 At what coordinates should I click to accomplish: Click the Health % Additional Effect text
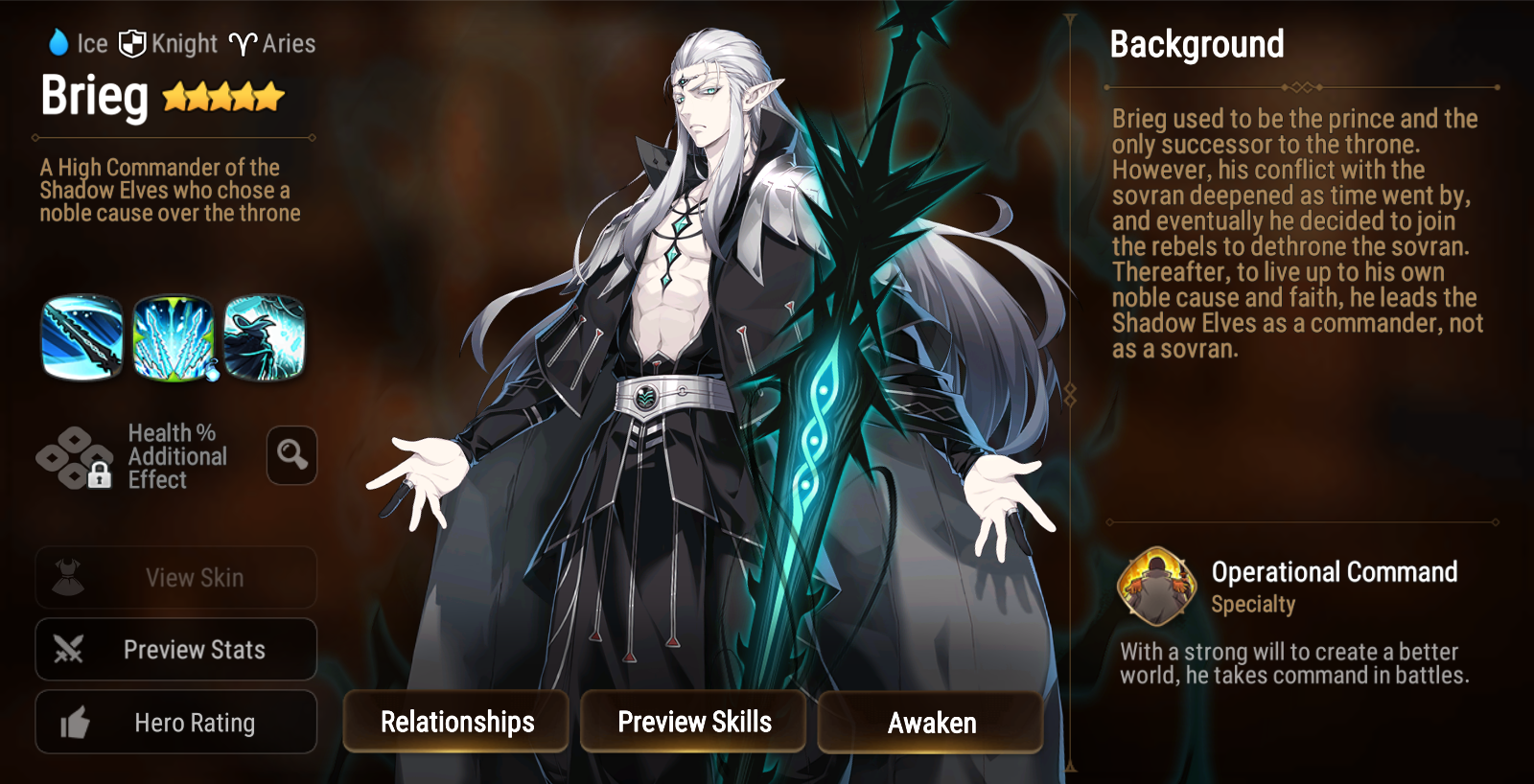[x=177, y=456]
